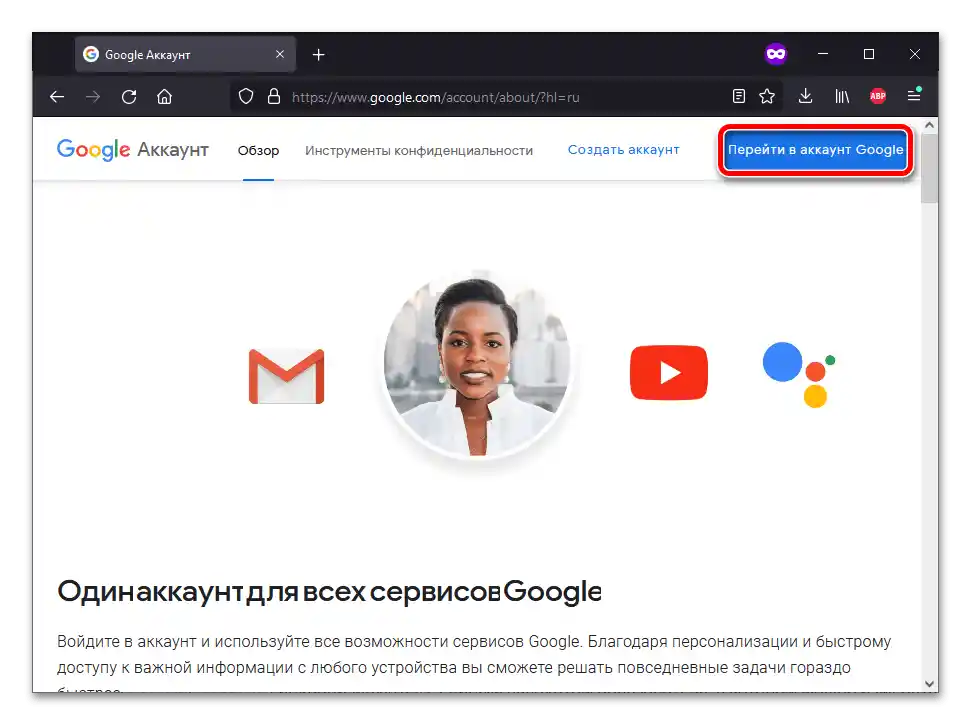Click the red YouTube play icon
Screen dimensions: 970x724
click(x=669, y=373)
